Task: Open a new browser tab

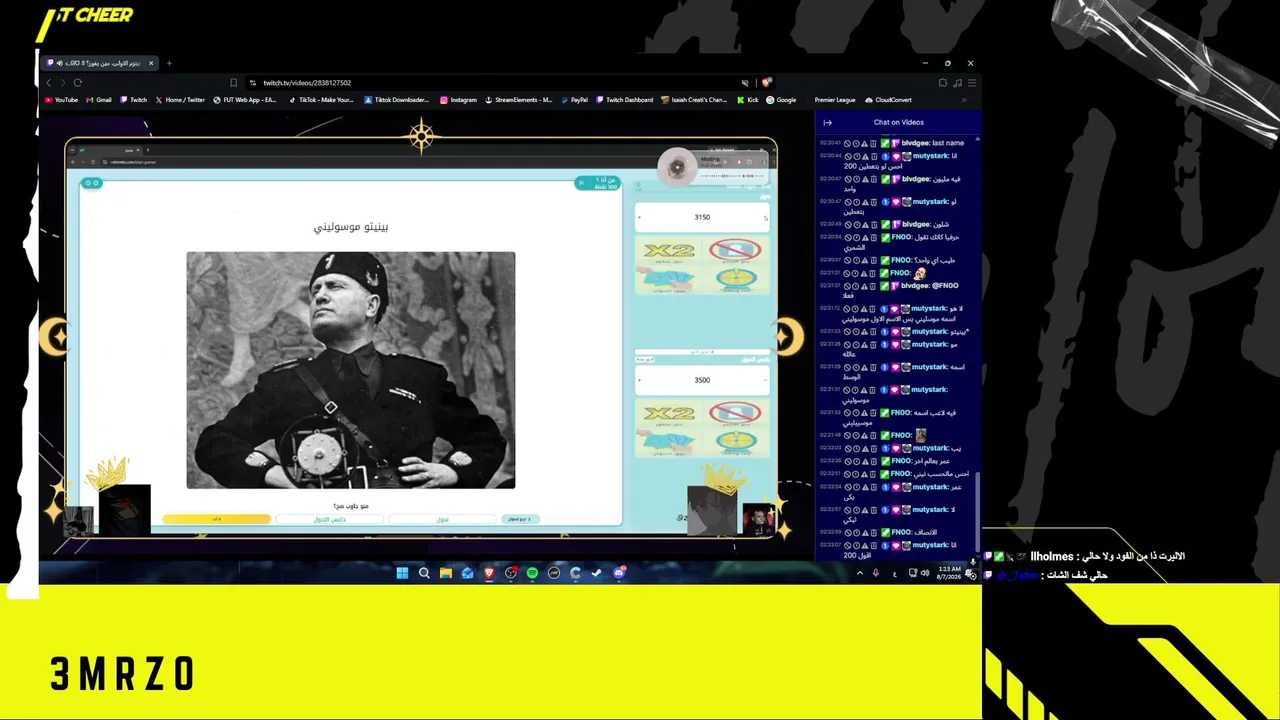Action: (x=169, y=63)
